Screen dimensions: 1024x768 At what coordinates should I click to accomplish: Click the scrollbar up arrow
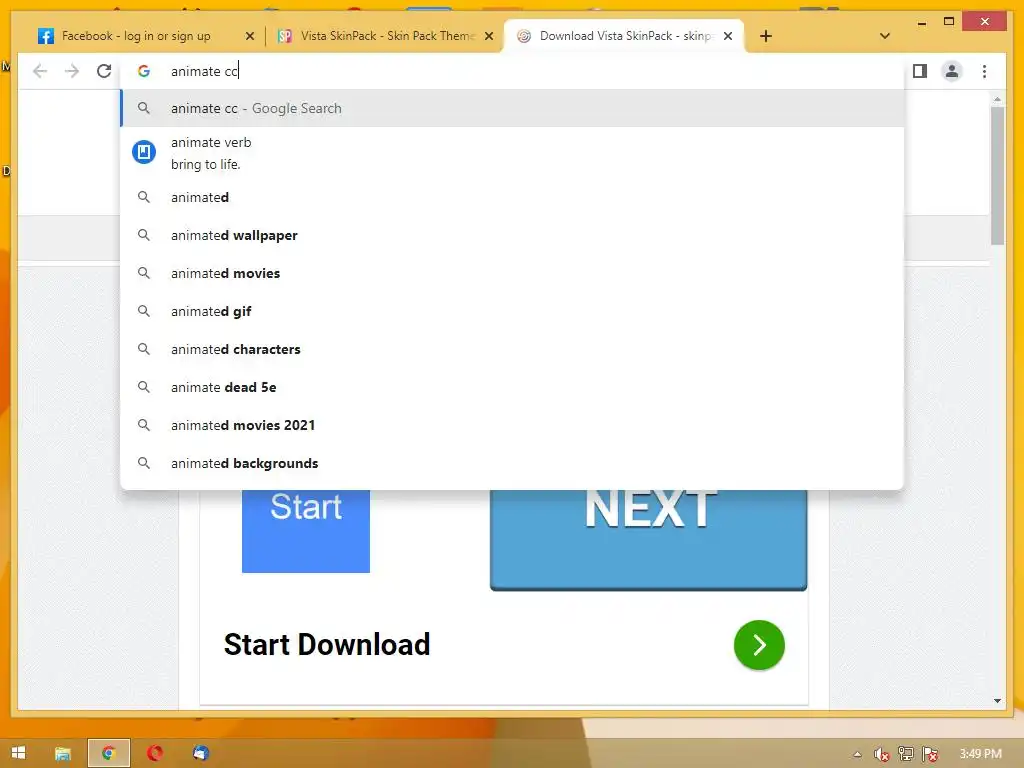[x=997, y=99]
